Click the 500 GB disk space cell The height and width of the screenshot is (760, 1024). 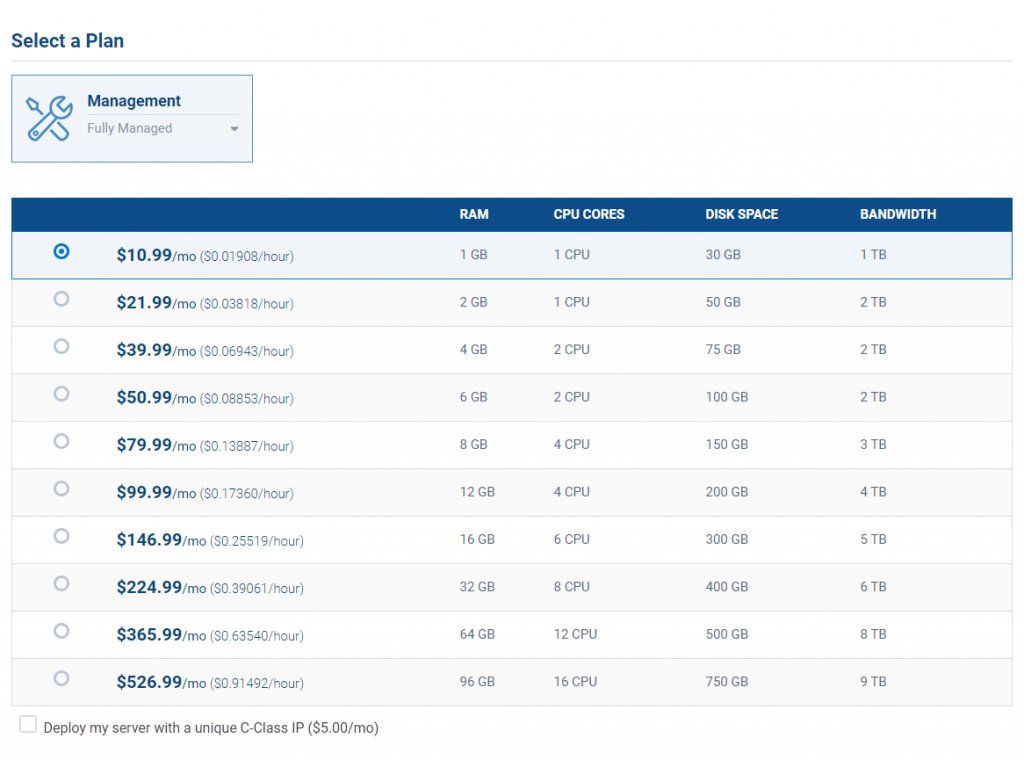pyautogui.click(x=727, y=634)
